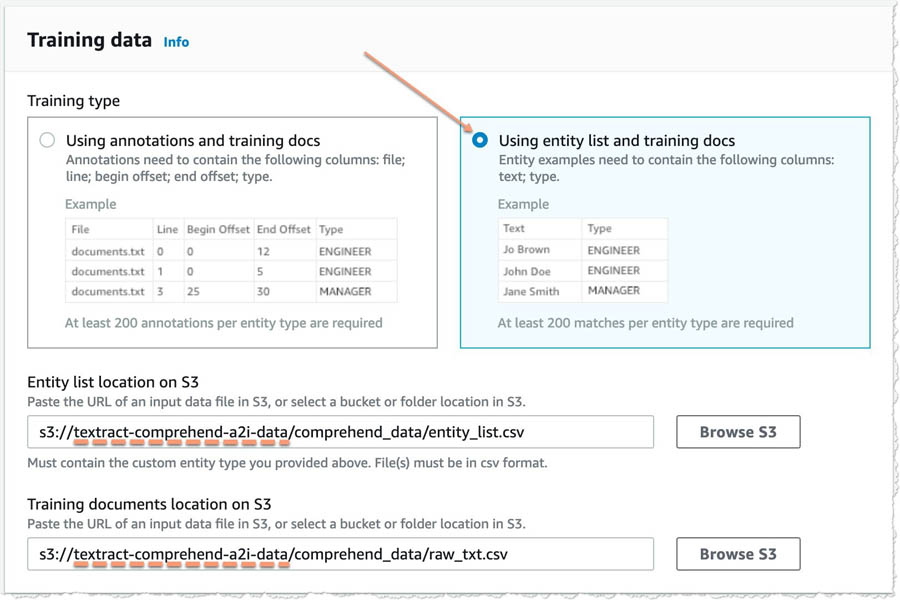Click the 'Using entity list and training docs' title
The height and width of the screenshot is (600, 900).
click(x=616, y=141)
